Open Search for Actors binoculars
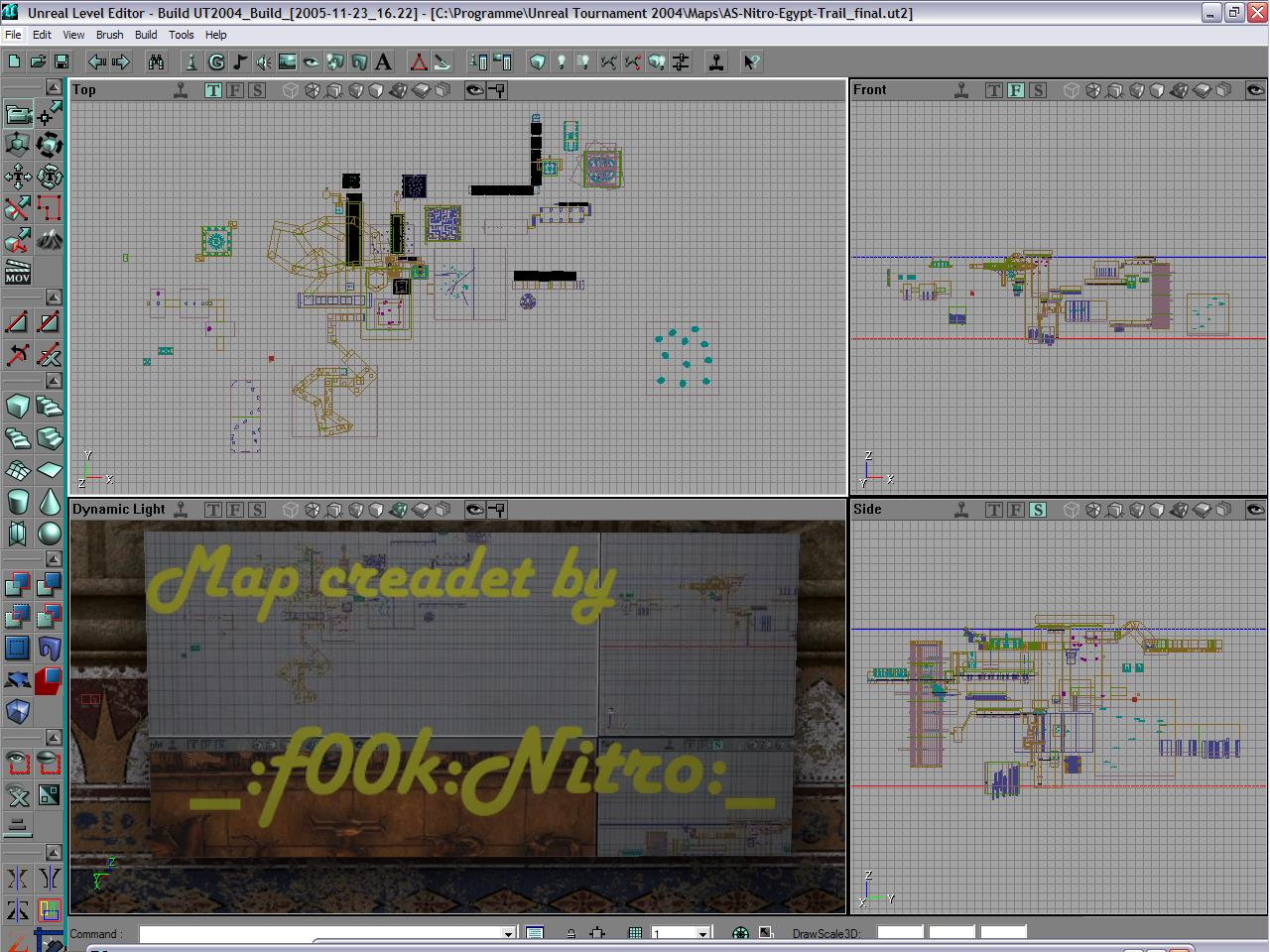This screenshot has height=952, width=1270. [157, 61]
